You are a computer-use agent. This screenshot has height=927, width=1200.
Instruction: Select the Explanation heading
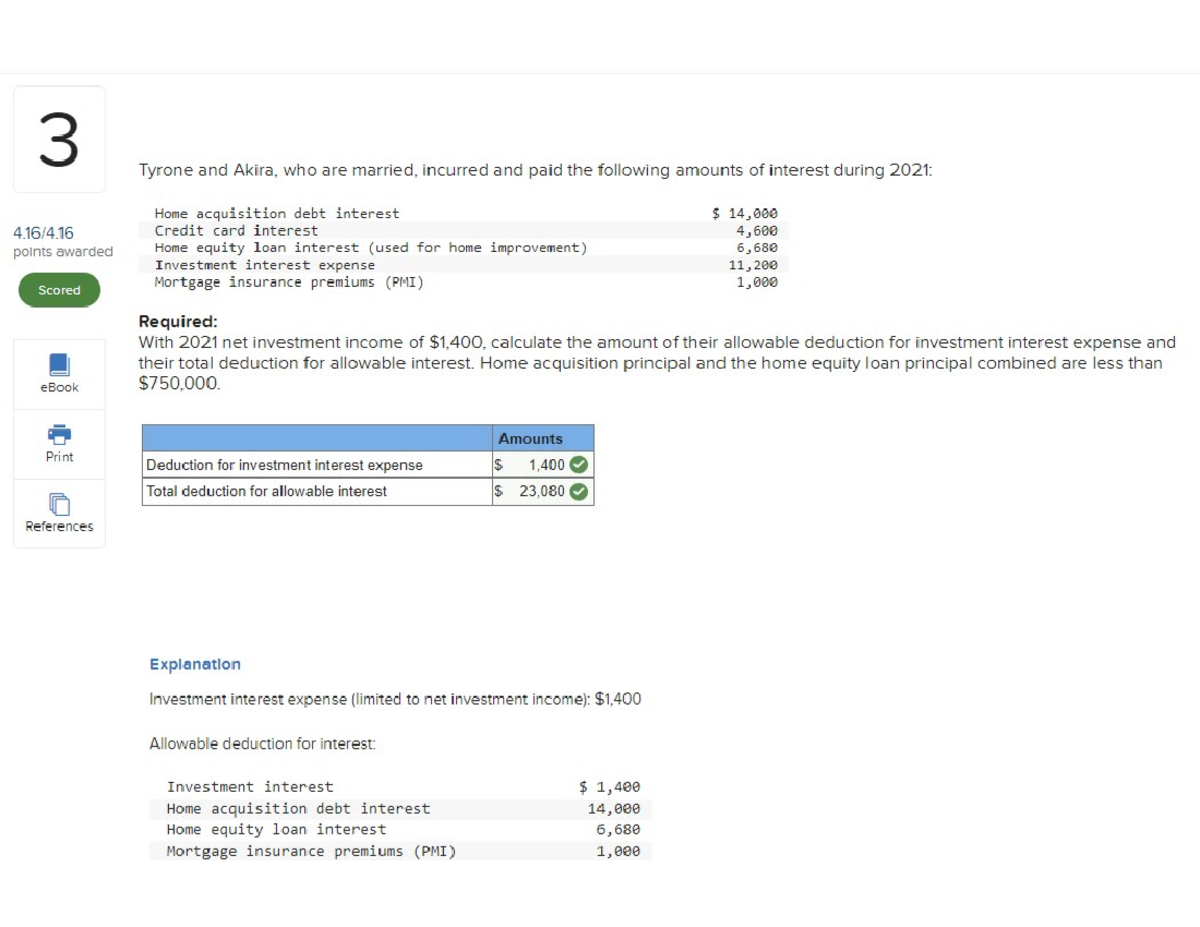[195, 664]
